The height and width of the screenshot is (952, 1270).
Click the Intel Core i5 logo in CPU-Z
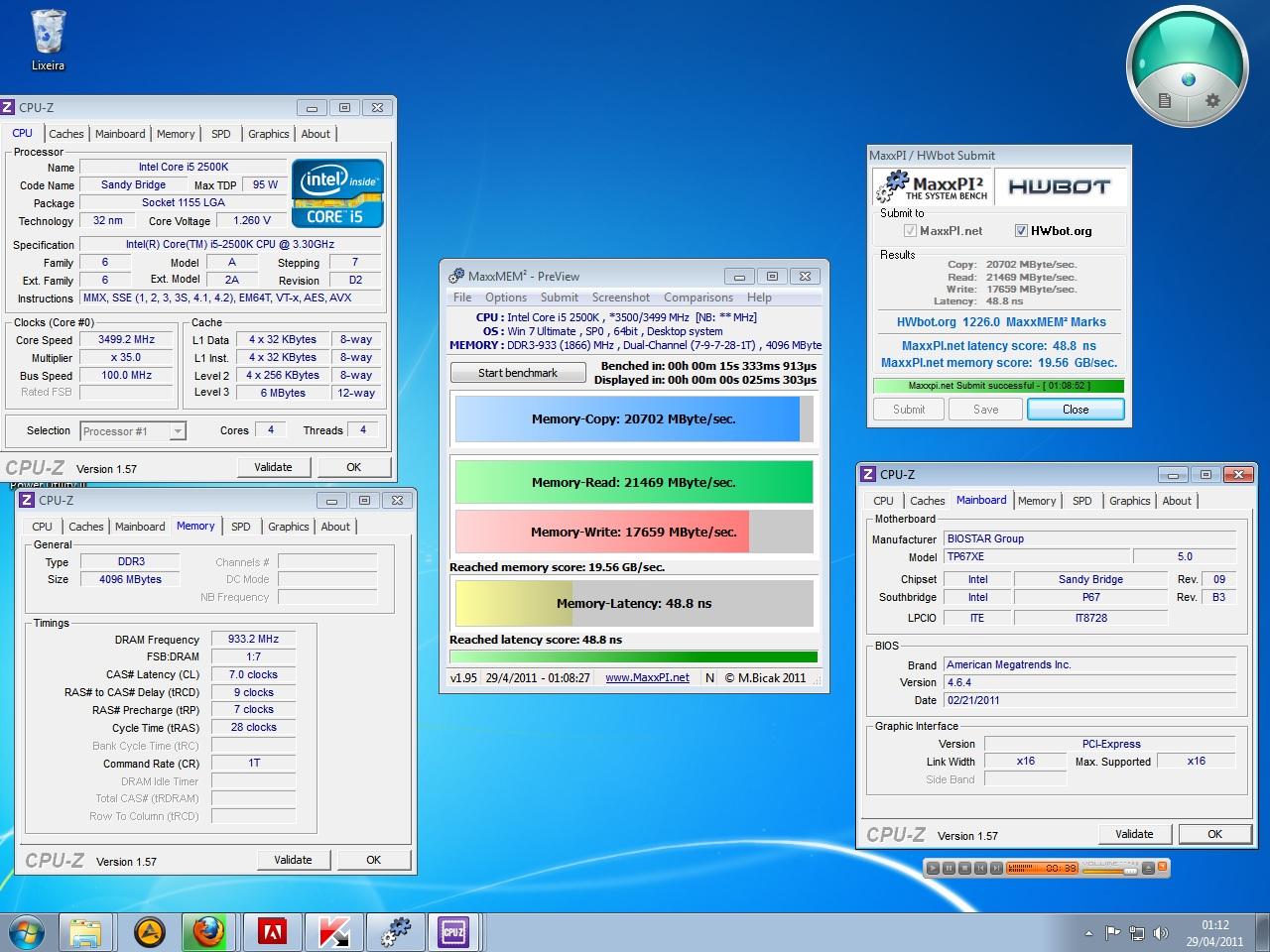click(337, 192)
